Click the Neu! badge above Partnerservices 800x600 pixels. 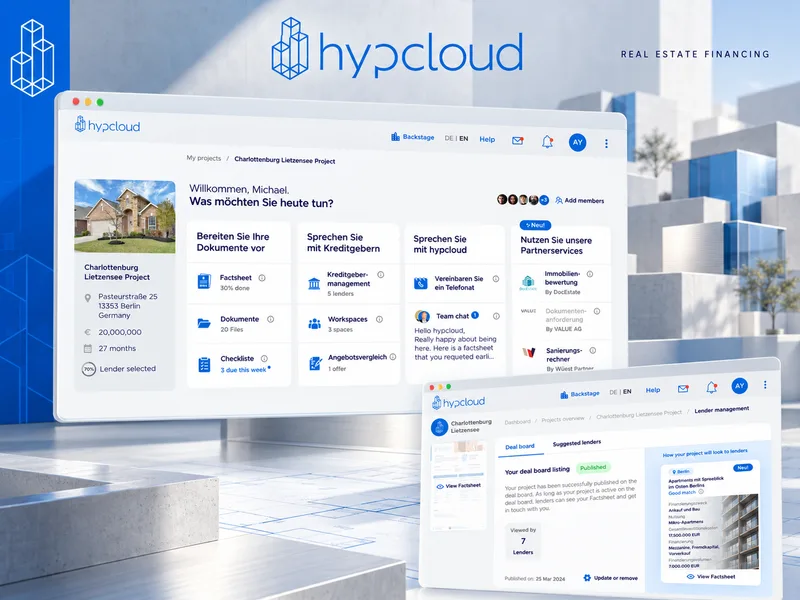[x=535, y=225]
